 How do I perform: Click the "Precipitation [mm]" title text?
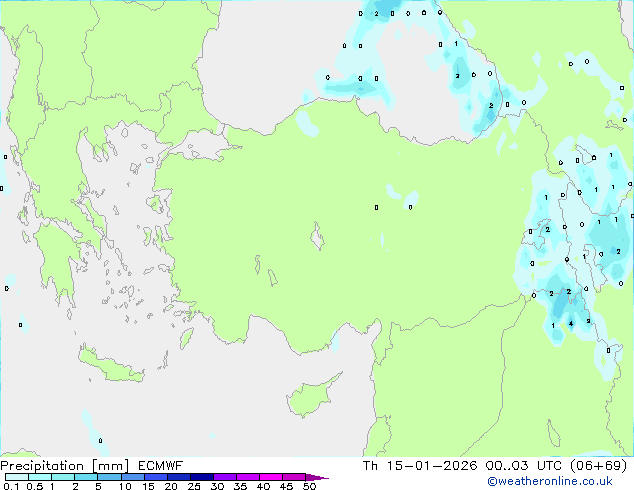[x=64, y=466]
